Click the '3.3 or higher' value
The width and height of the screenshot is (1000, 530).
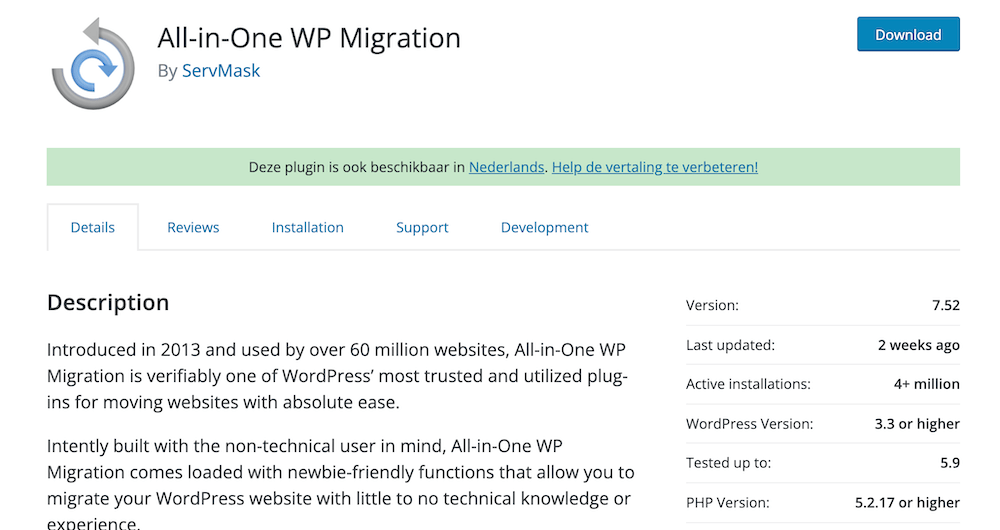pos(917,424)
